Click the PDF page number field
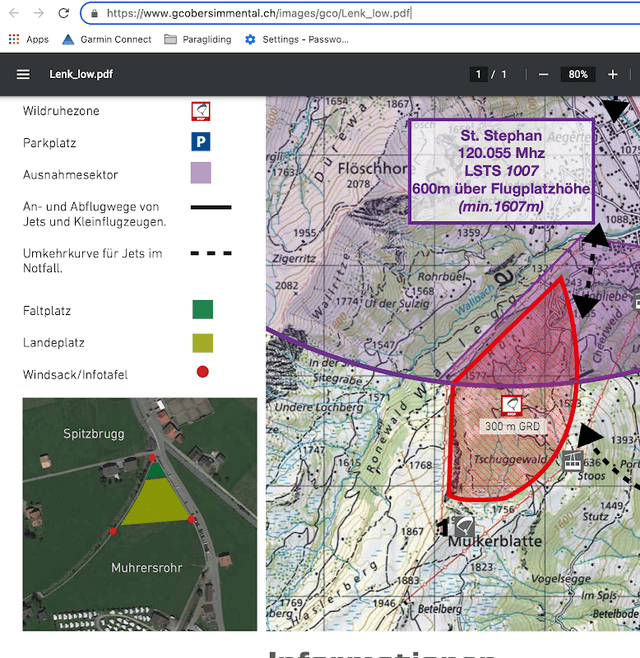Viewport: 640px width, 658px height. [478, 75]
